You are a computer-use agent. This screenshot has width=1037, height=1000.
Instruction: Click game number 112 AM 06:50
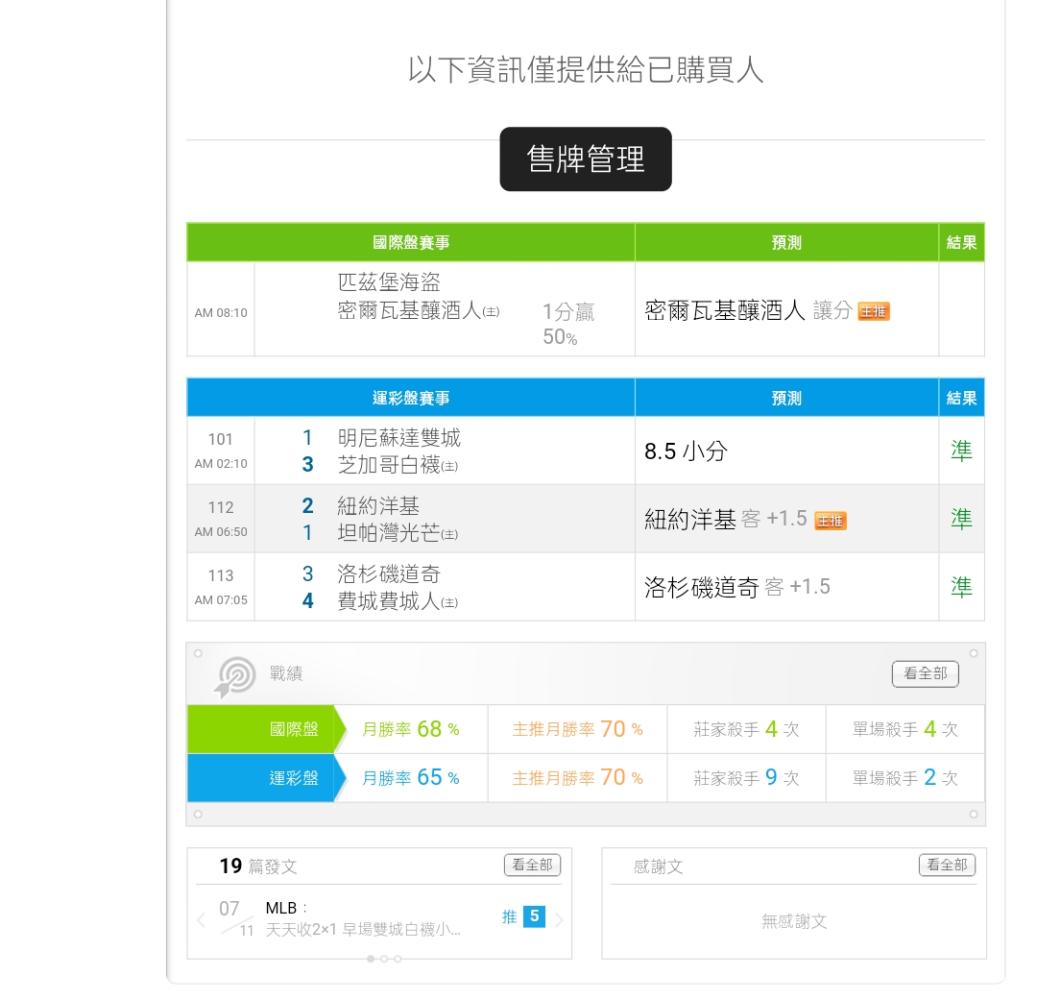point(221,519)
